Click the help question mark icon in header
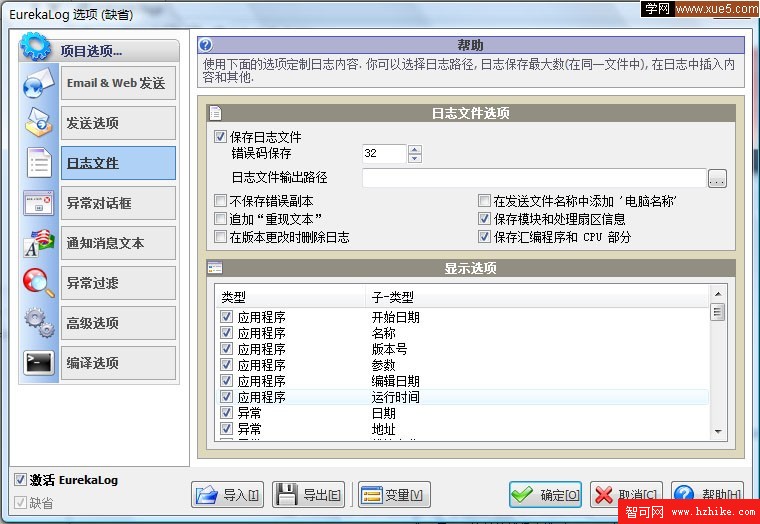The width and height of the screenshot is (760, 524). pos(206,45)
